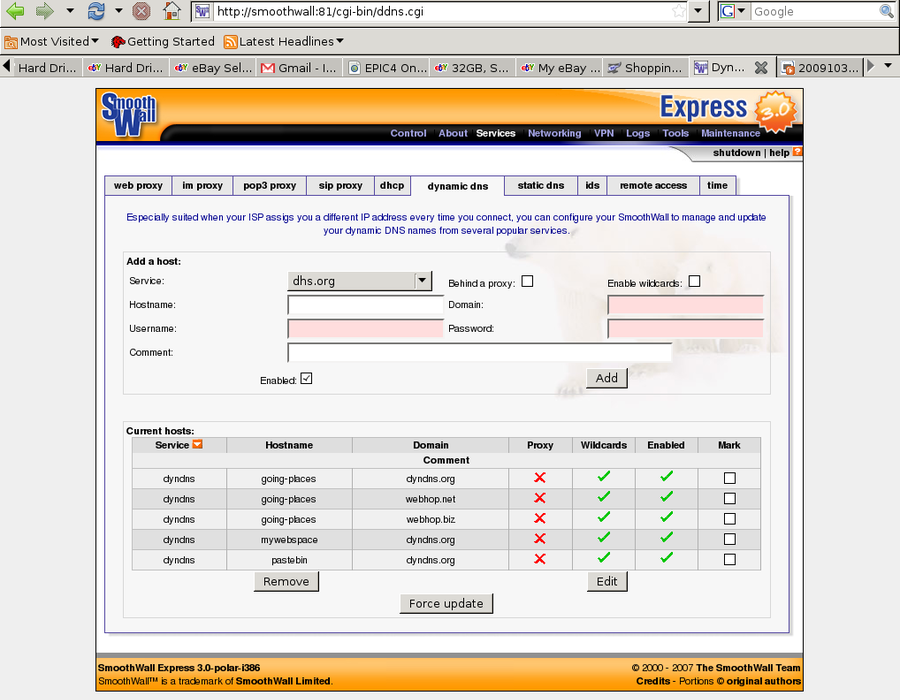Open the dhcp tab
Viewport: 900px width, 700px height.
[392, 185]
